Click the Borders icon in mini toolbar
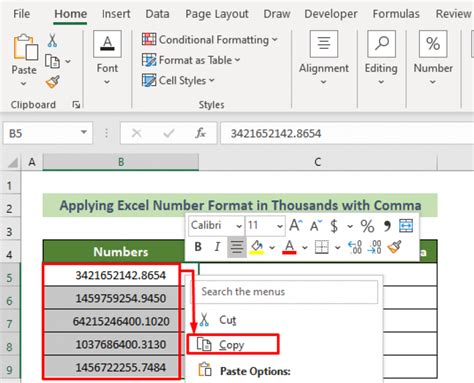This screenshot has width=474, height=383. coord(322,247)
